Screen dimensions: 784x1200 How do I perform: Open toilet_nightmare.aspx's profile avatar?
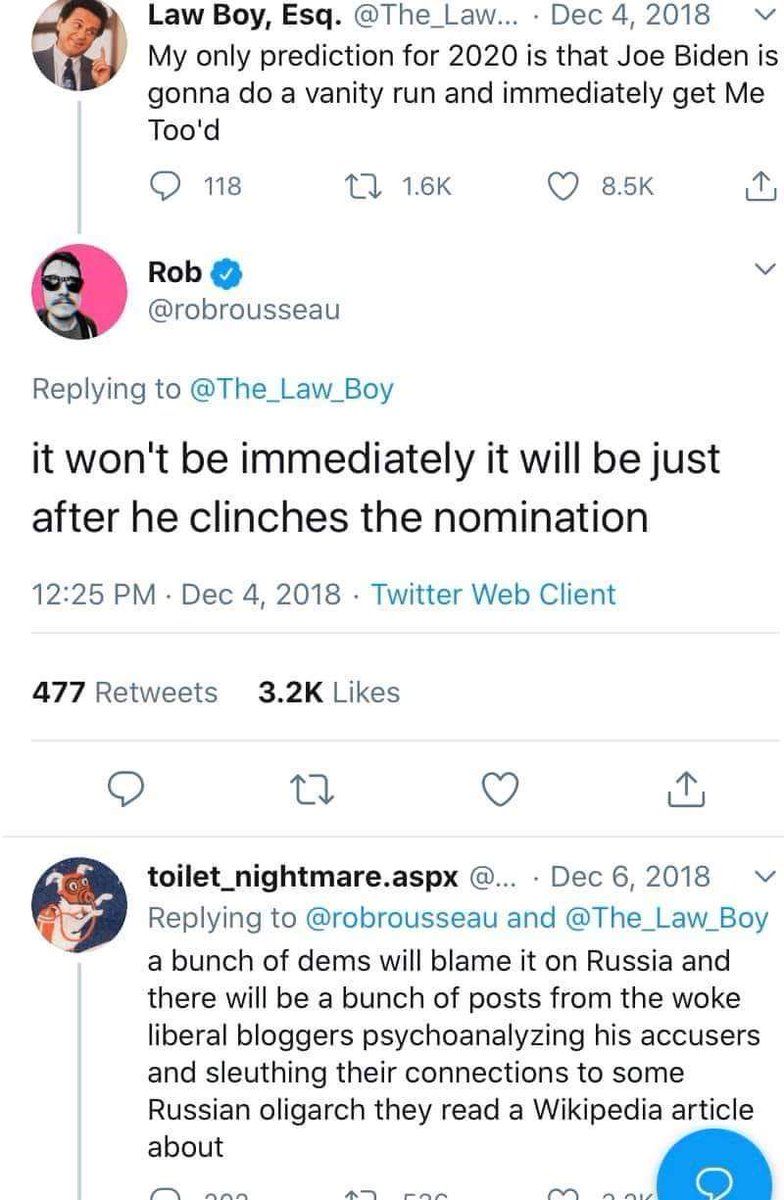click(79, 903)
